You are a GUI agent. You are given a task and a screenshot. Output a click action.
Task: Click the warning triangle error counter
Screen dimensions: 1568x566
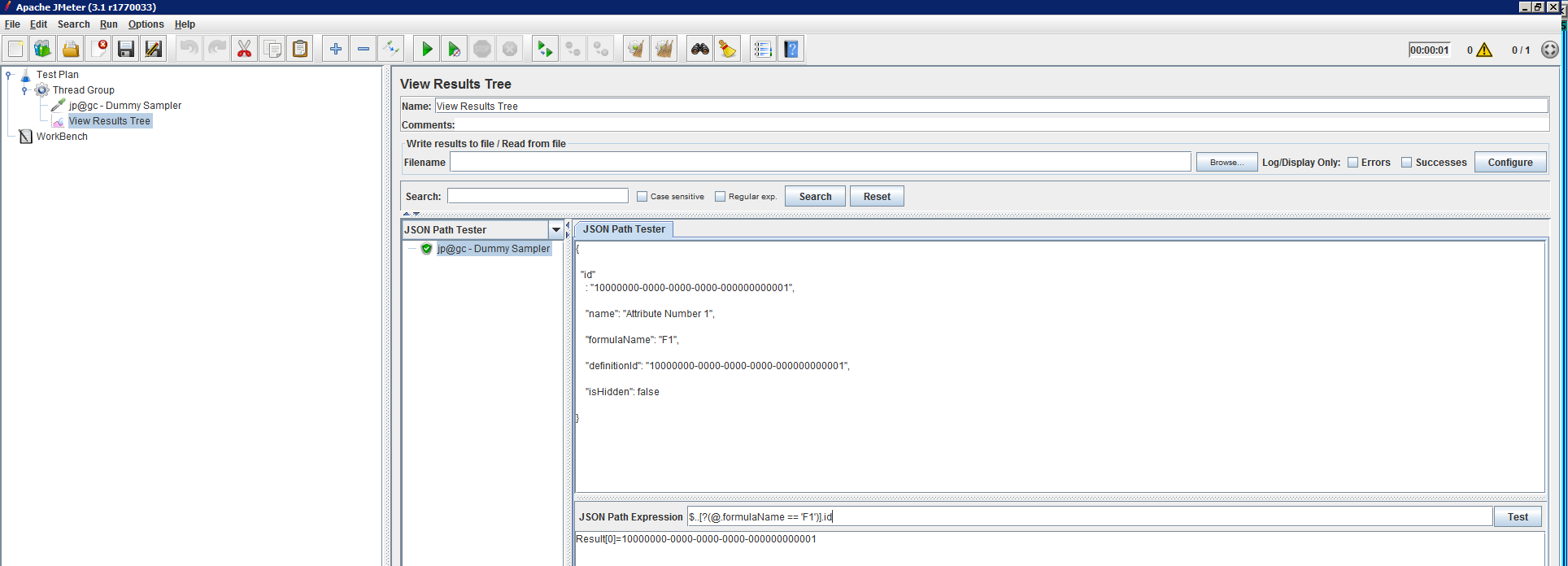(x=1484, y=50)
